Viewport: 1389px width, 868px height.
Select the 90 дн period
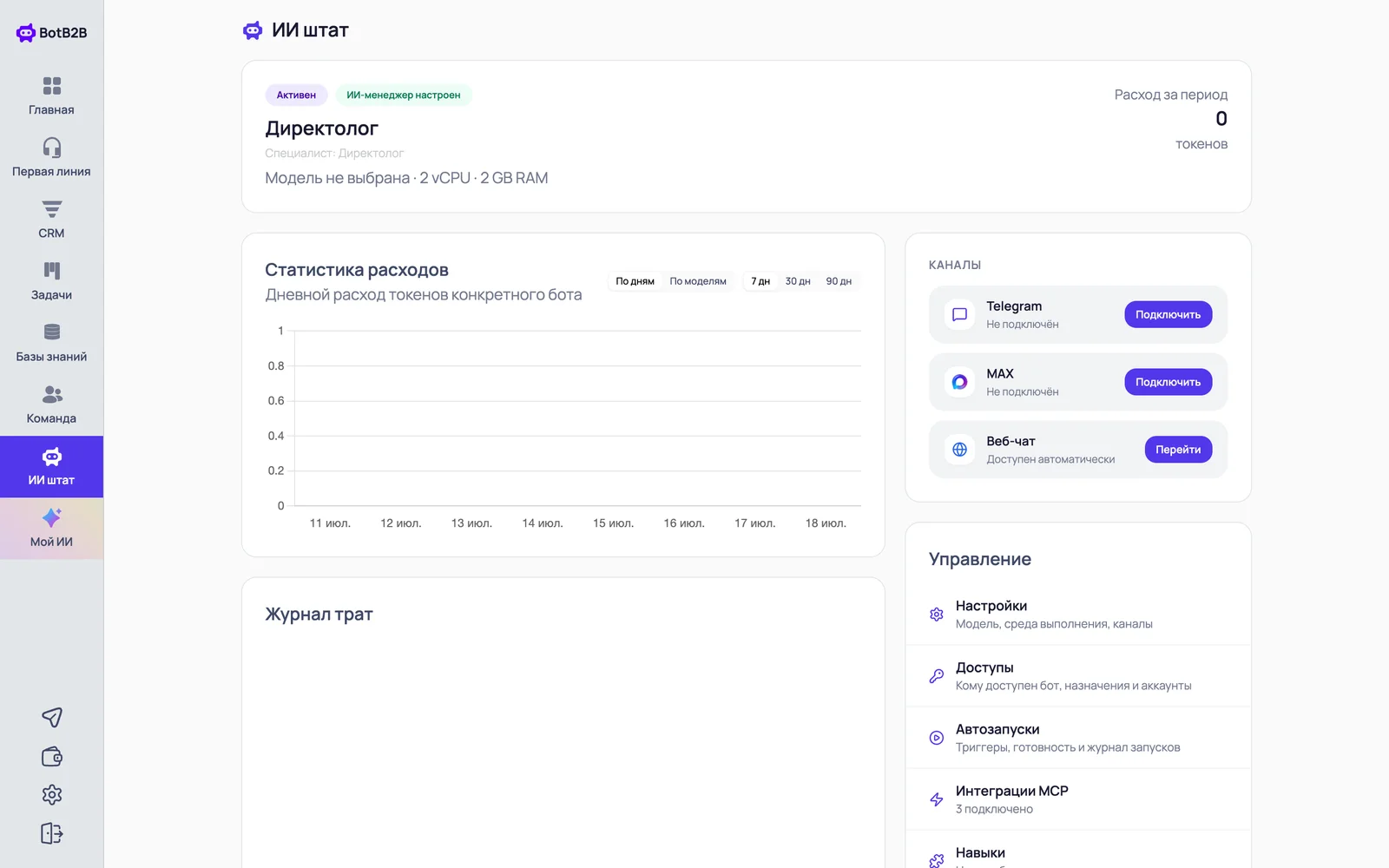point(839,281)
